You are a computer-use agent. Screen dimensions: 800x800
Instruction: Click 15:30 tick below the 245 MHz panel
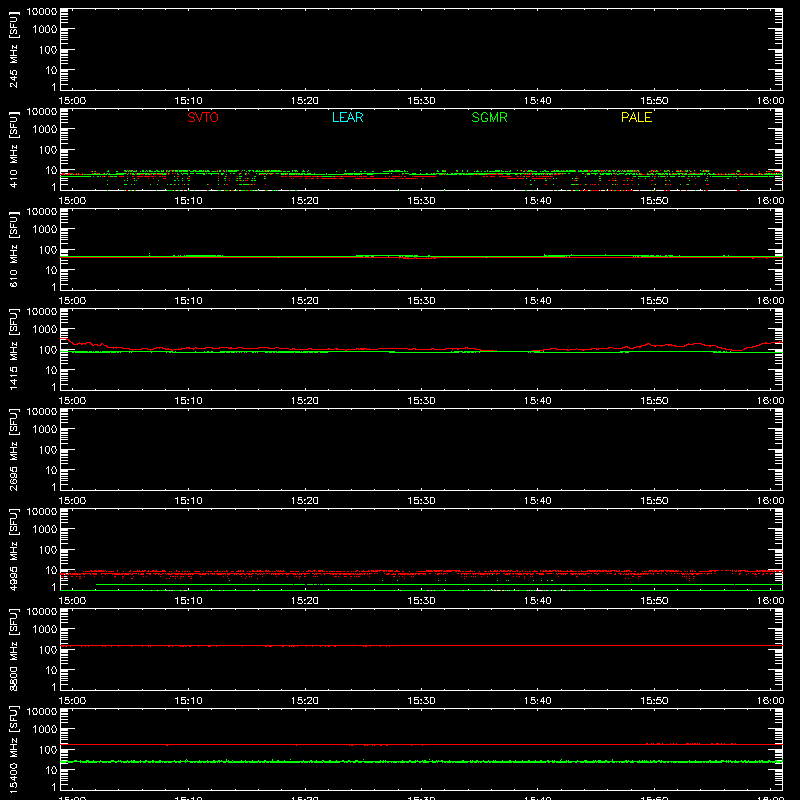(x=421, y=101)
